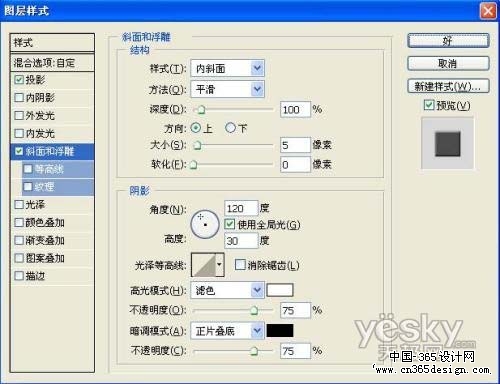Select the 投影 row label in styles list
Image resolution: width=500 pixels, height=384 pixels.
35,80
